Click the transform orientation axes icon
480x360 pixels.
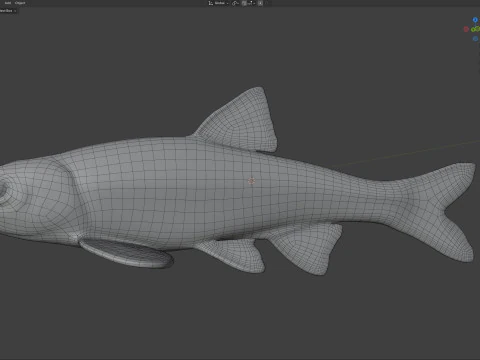(211, 3)
